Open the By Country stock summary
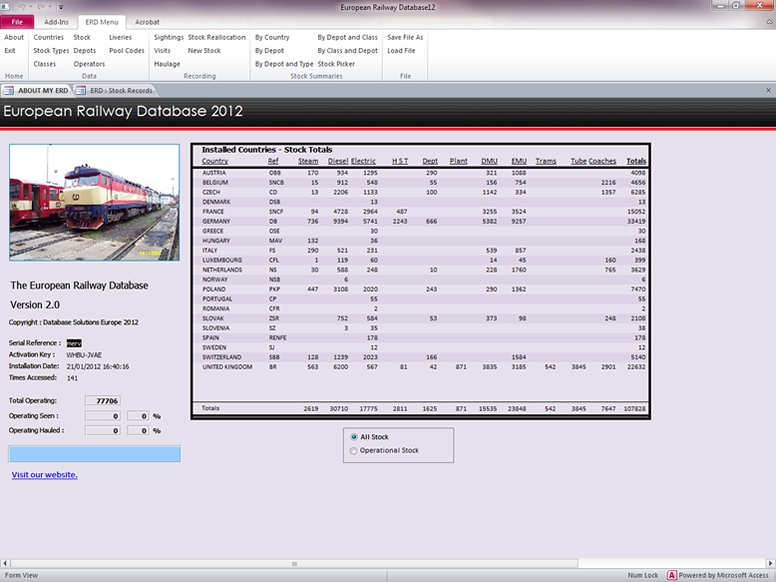Image resolution: width=776 pixels, height=582 pixels. click(x=272, y=37)
